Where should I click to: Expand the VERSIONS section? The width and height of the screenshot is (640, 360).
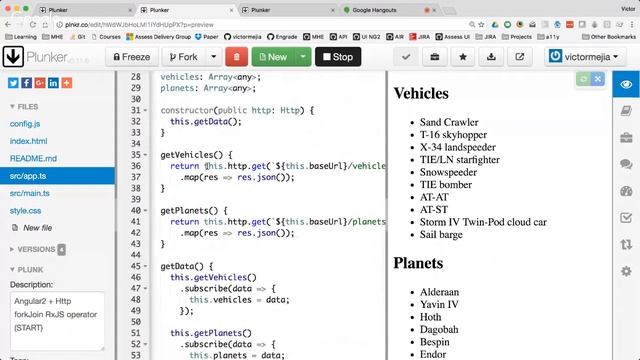point(32,249)
